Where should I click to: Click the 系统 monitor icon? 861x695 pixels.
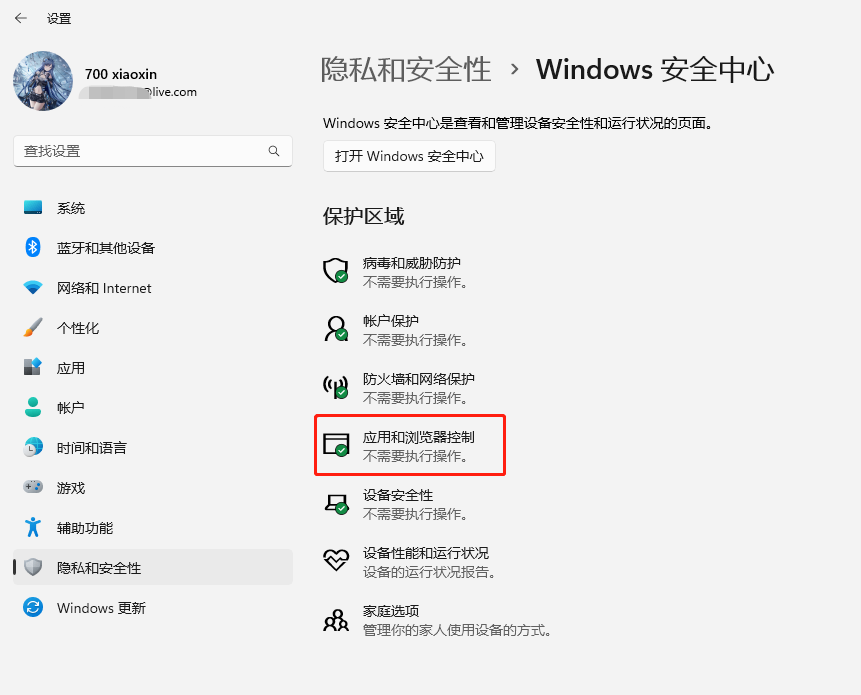[x=33, y=208]
